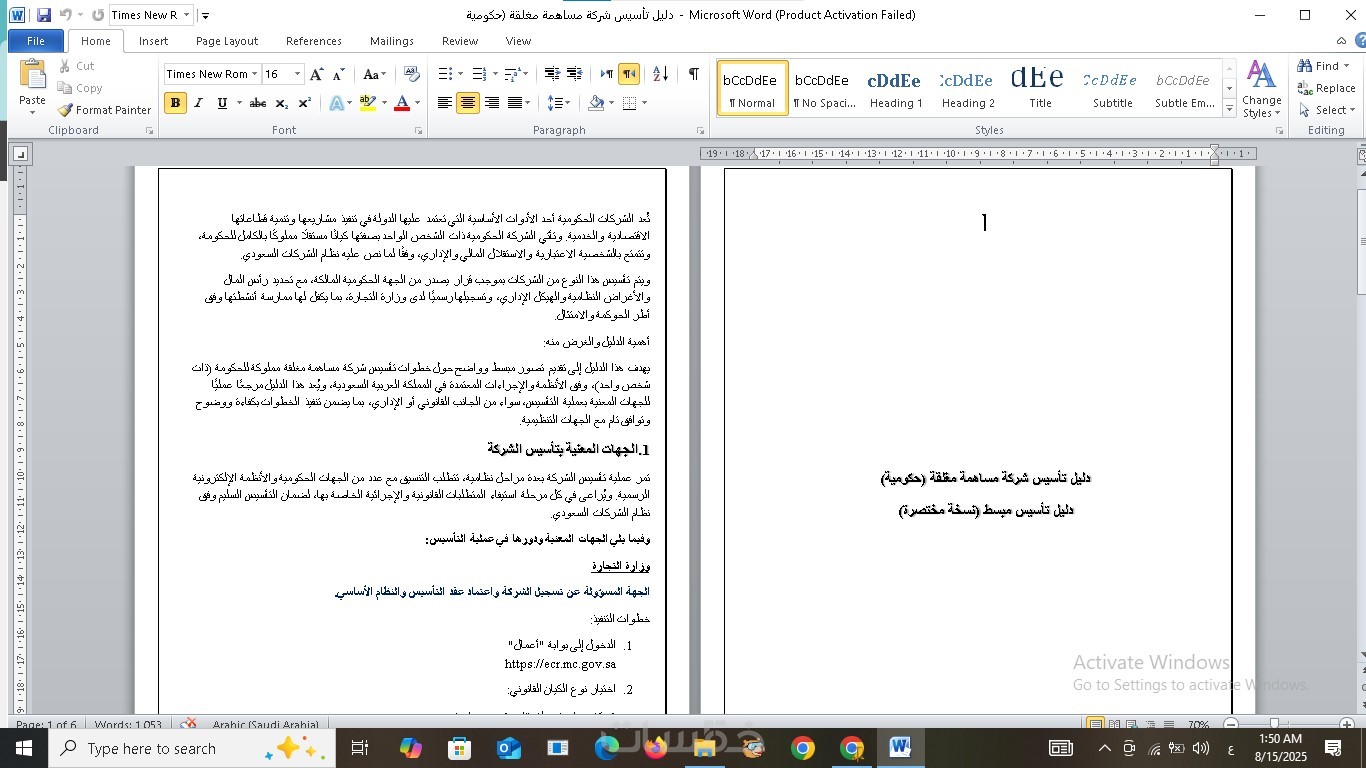Open the bullets list dropdown arrow
The height and width of the screenshot is (768, 1366).
(459, 74)
